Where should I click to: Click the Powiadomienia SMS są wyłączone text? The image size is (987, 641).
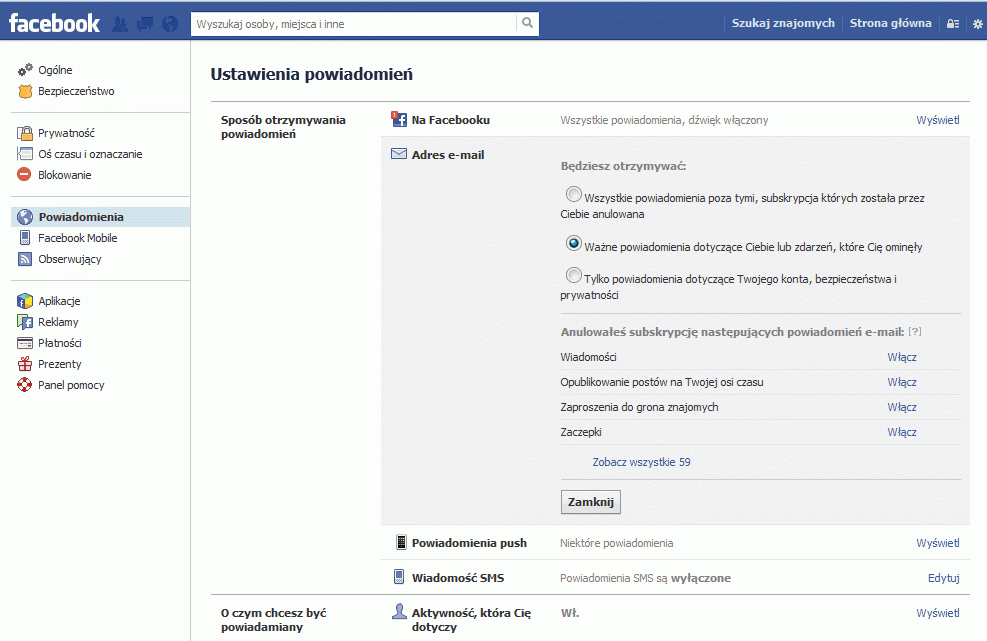point(646,578)
